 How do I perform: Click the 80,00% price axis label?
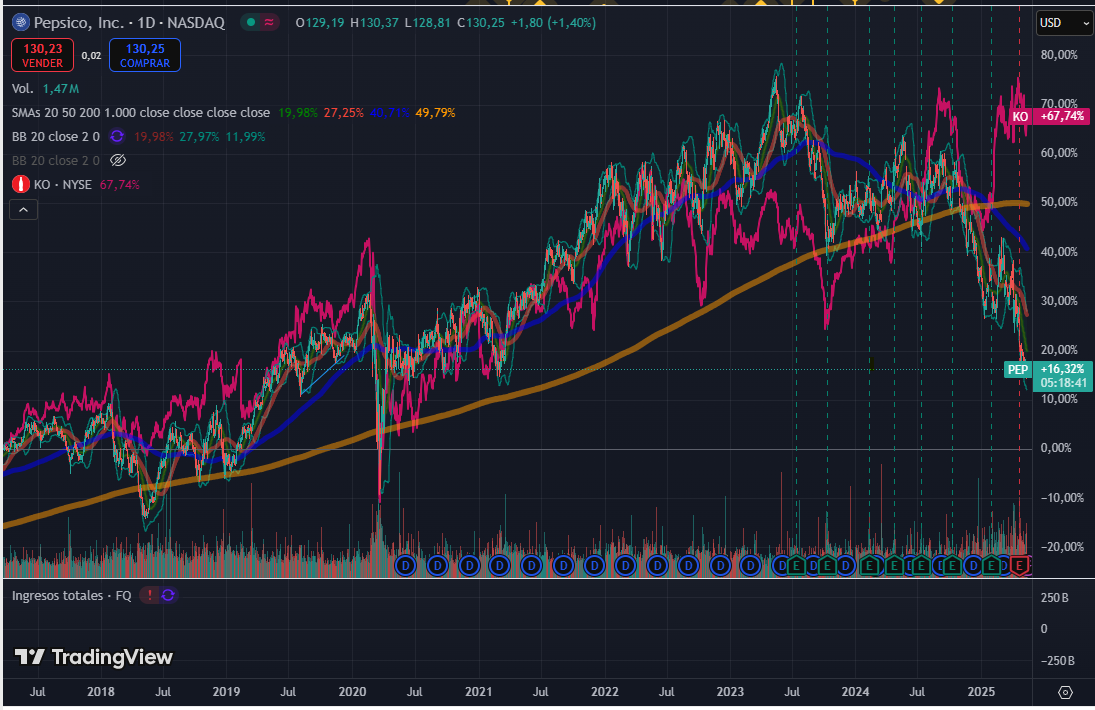pos(1059,55)
